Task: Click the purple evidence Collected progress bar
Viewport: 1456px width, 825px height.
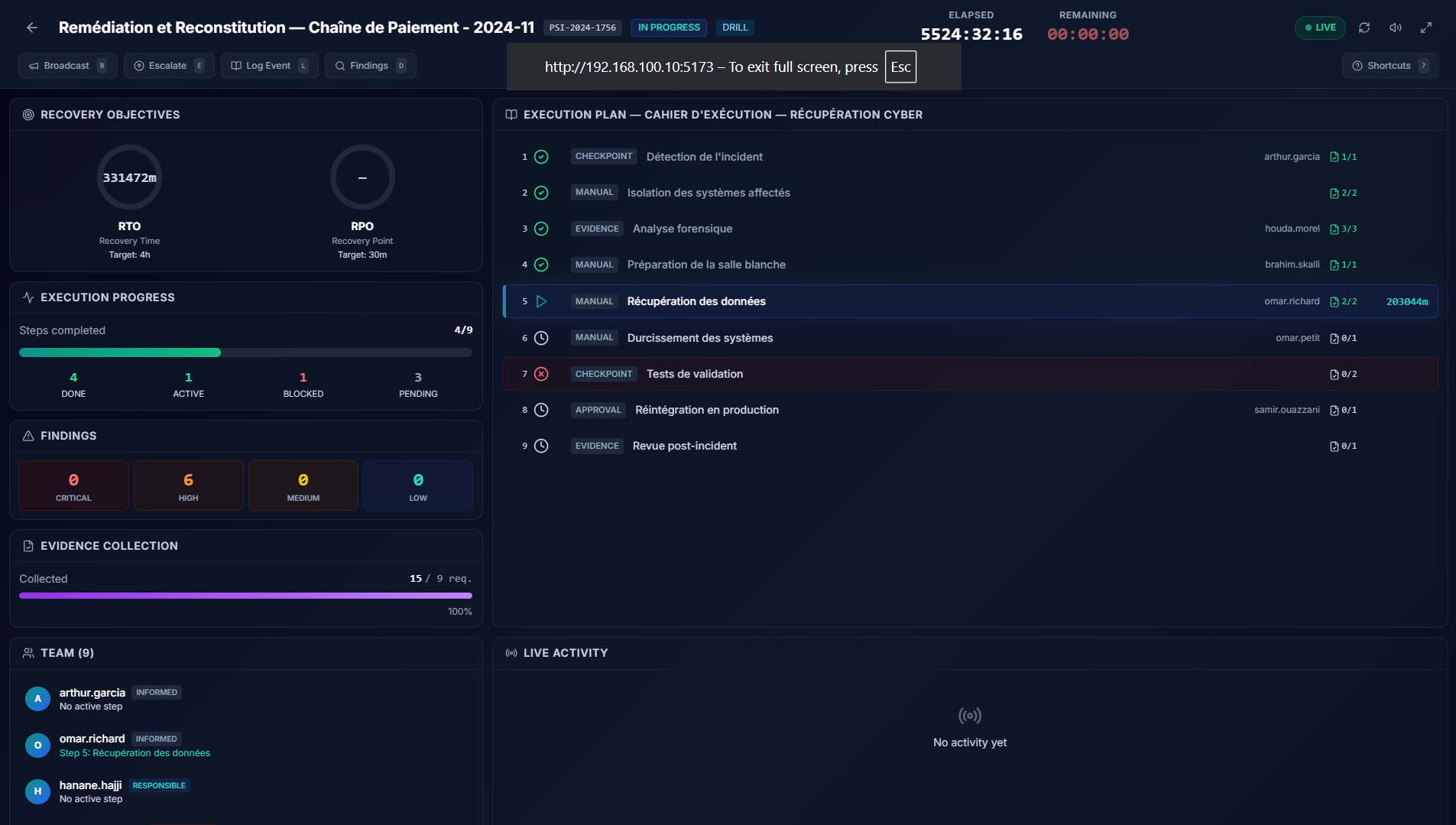Action: pyautogui.click(x=245, y=596)
